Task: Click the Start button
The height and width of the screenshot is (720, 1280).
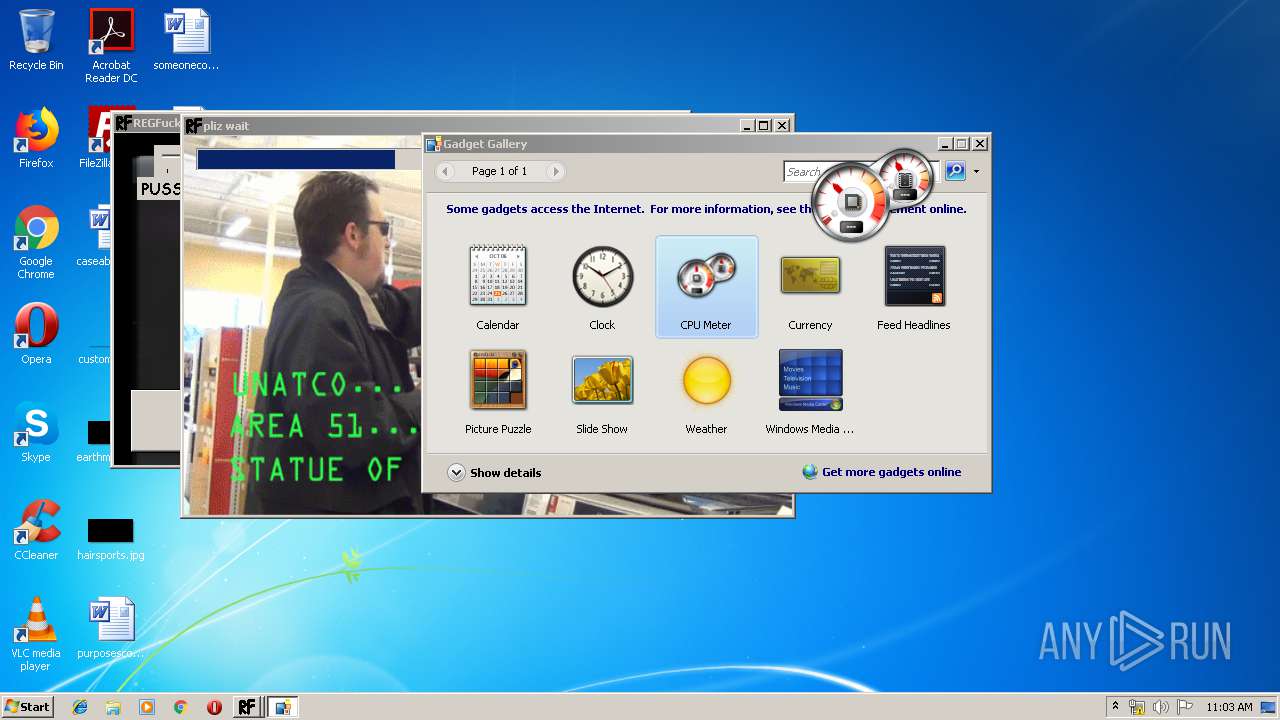Action: tap(27, 706)
